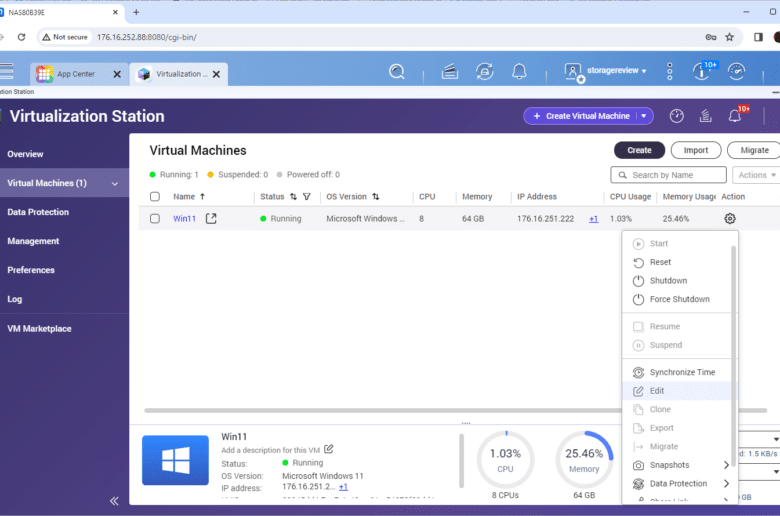Close the App Center tab
This screenshot has height=516, width=780.
[x=117, y=74]
